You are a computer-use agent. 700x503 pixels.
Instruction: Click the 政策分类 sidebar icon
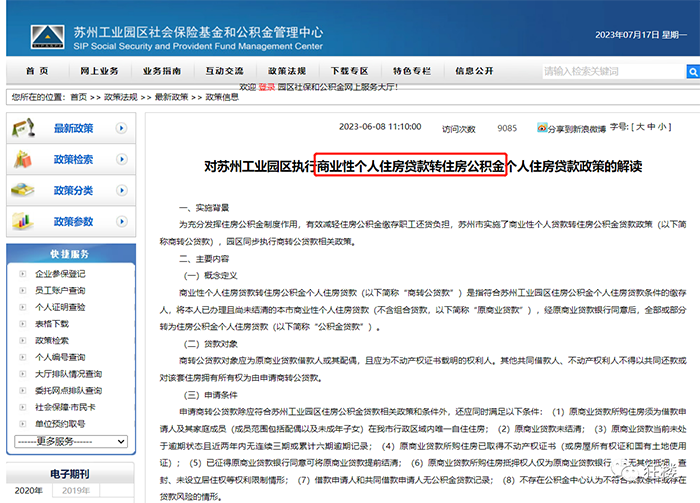pyautogui.click(x=23, y=190)
